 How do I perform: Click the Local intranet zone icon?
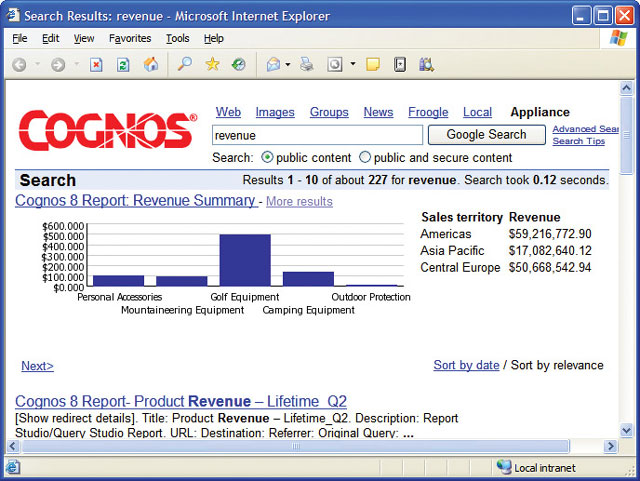tap(504, 467)
